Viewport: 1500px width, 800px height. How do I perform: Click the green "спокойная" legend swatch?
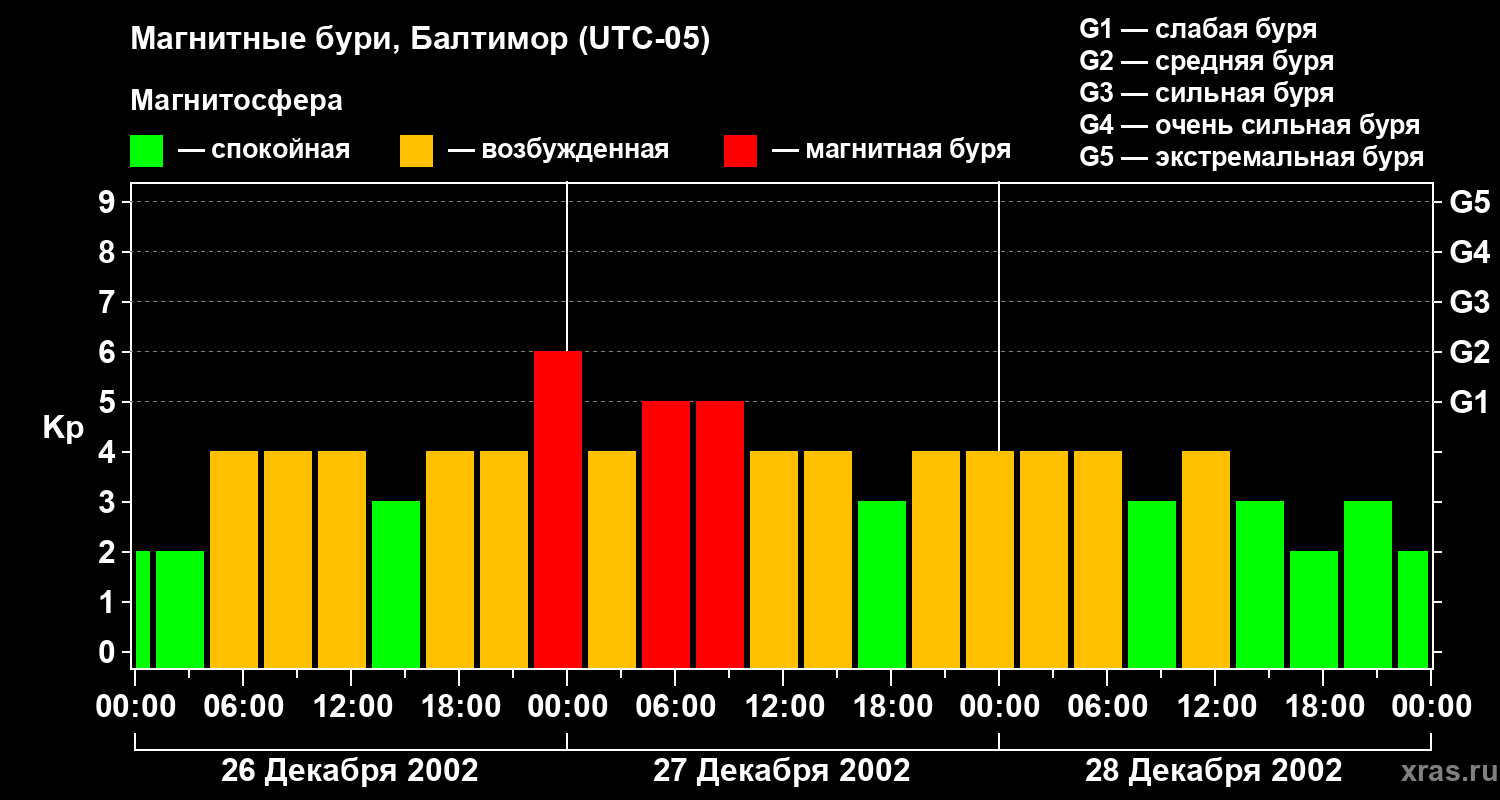(x=146, y=151)
